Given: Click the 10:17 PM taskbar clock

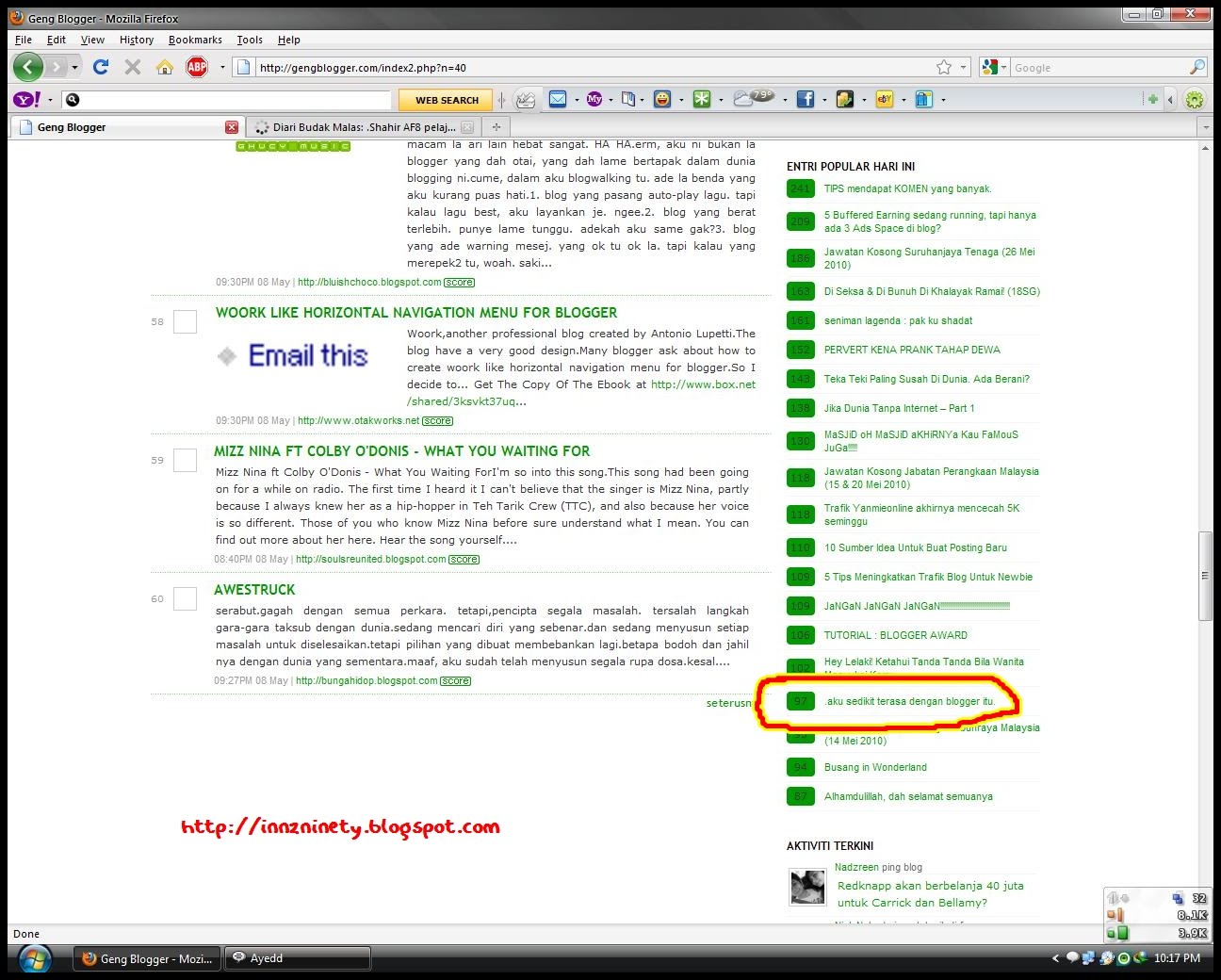Looking at the screenshot, I should [x=1177, y=958].
